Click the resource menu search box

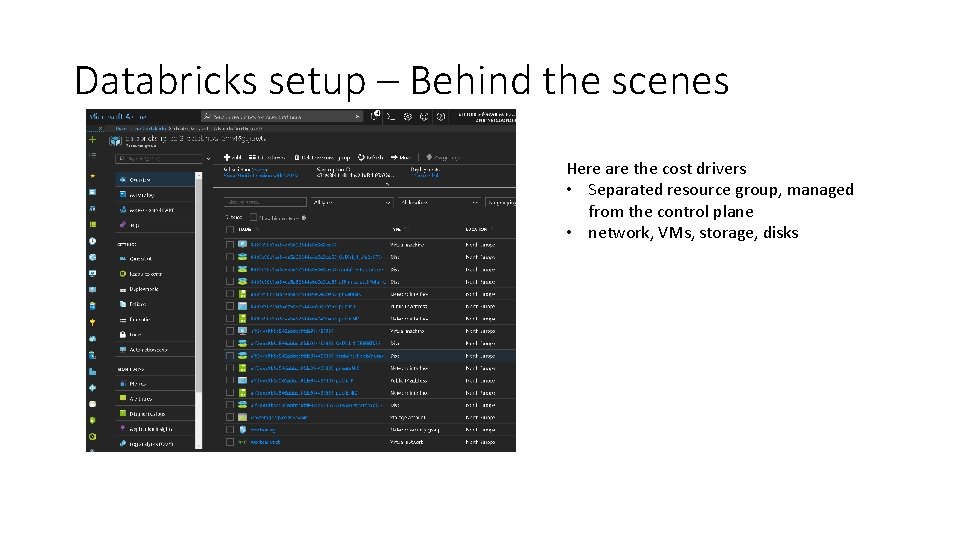click(x=159, y=159)
